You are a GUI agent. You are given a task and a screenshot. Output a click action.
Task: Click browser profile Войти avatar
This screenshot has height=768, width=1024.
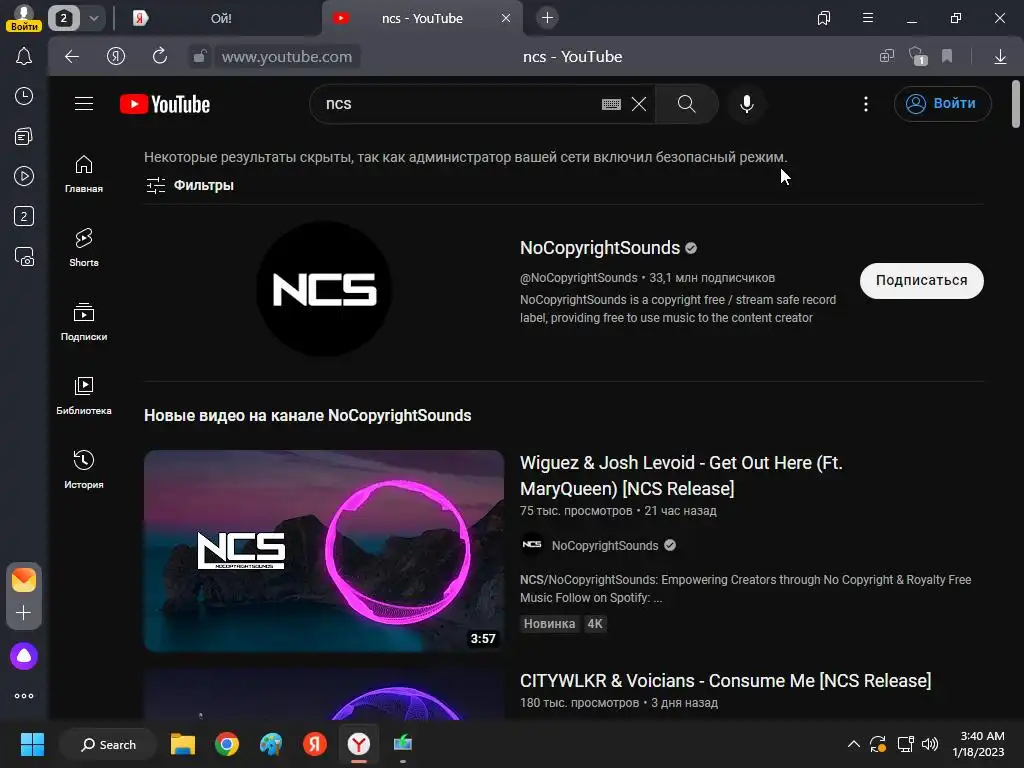[x=24, y=18]
